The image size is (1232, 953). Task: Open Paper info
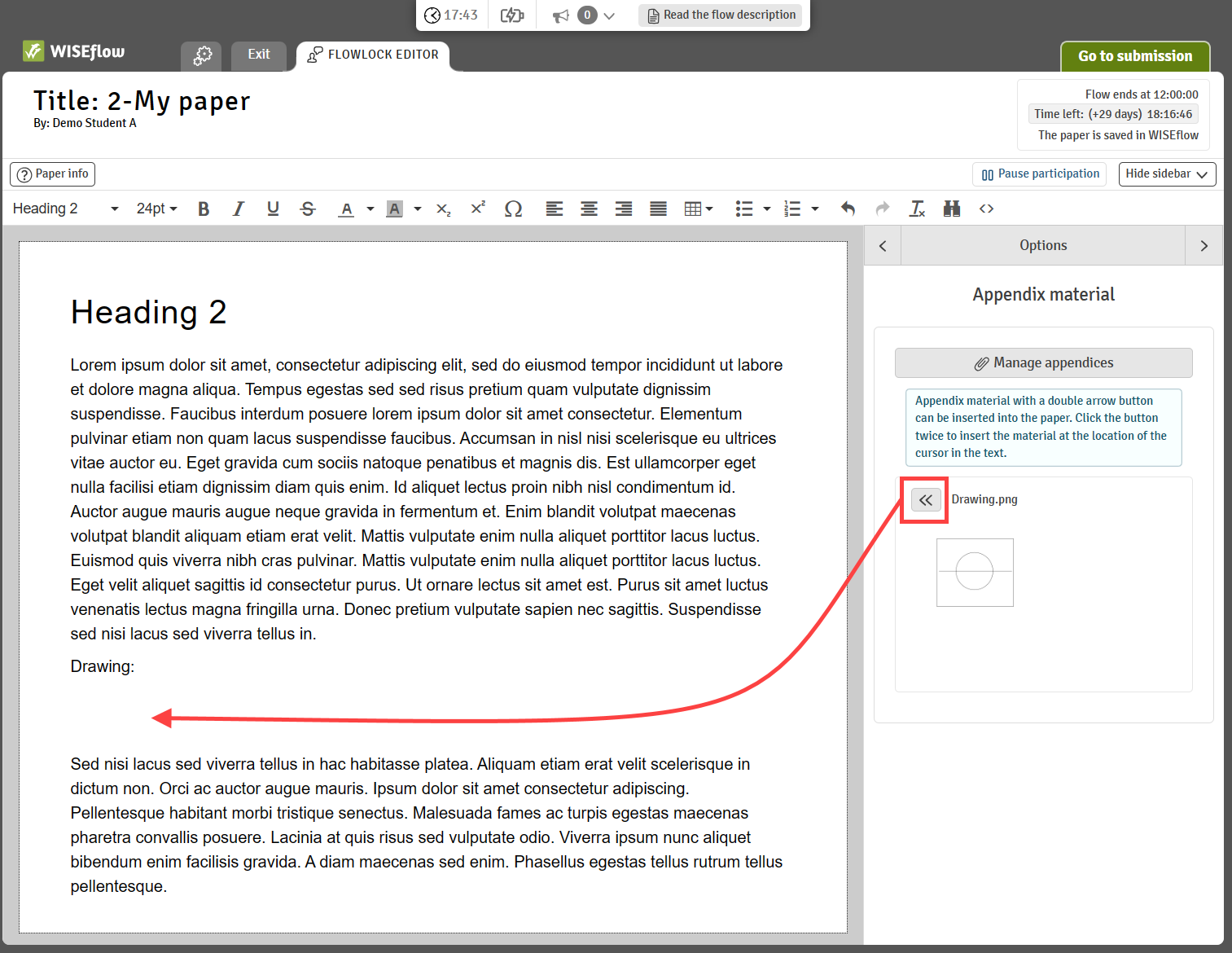coord(53,174)
